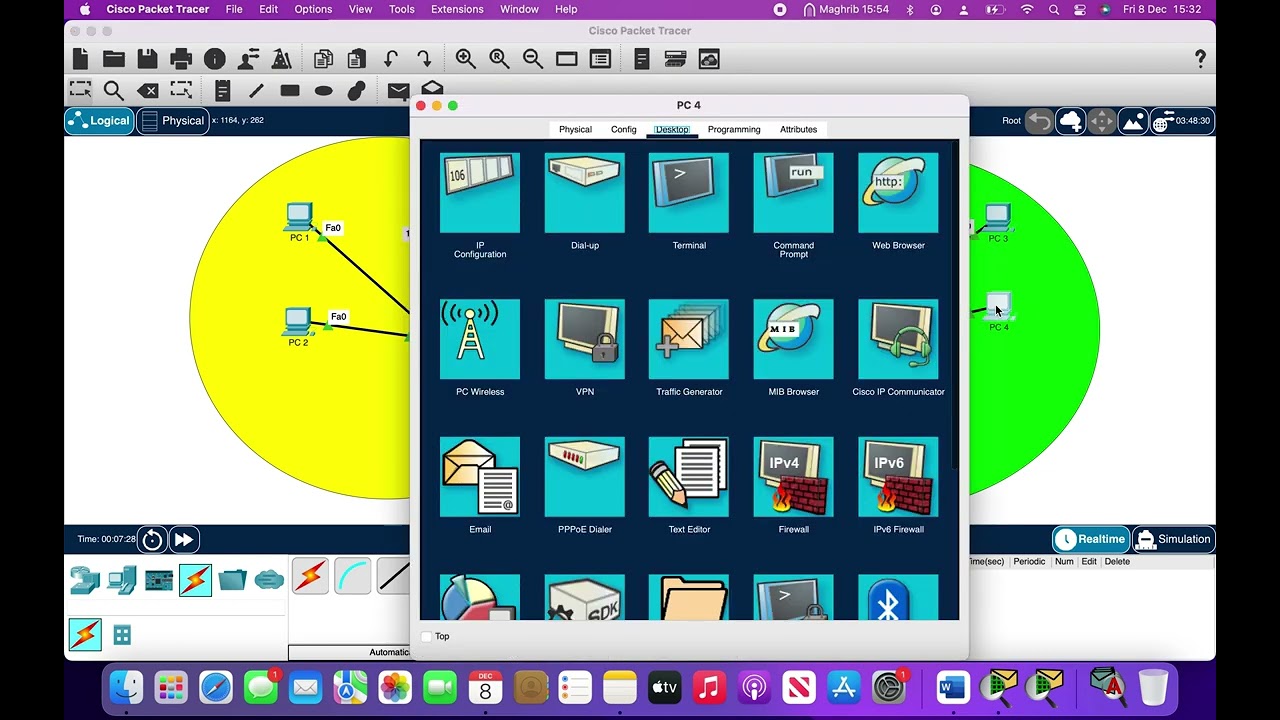Choose the Components category icon

pyautogui.click(x=159, y=580)
